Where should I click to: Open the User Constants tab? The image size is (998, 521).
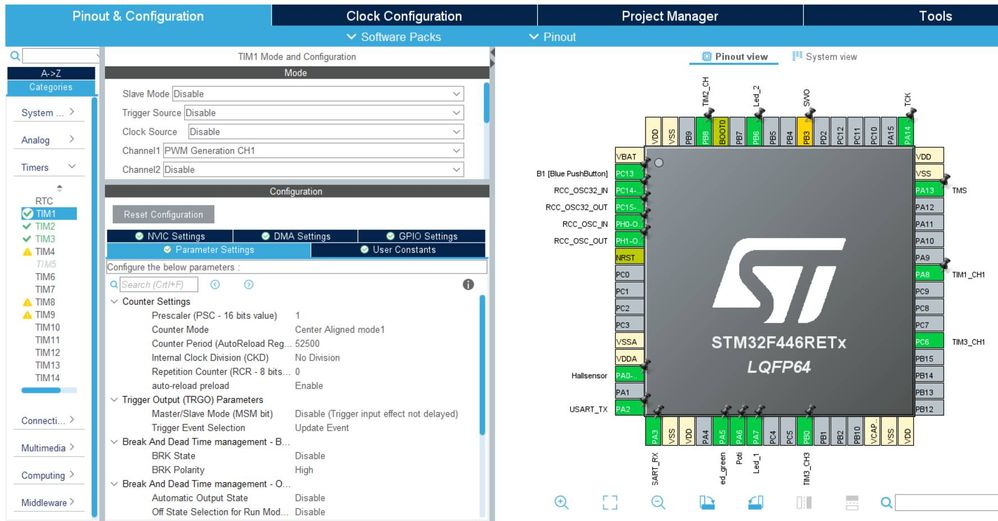[398, 250]
